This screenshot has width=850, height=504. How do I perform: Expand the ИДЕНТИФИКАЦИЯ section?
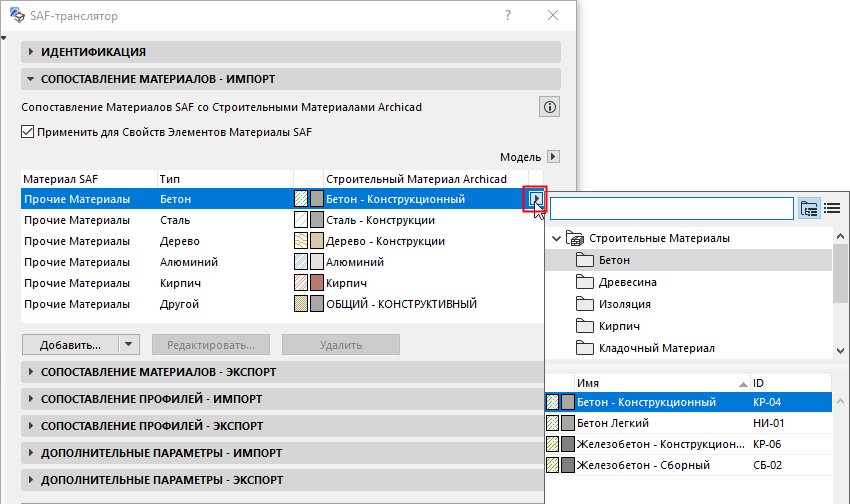[x=31, y=52]
